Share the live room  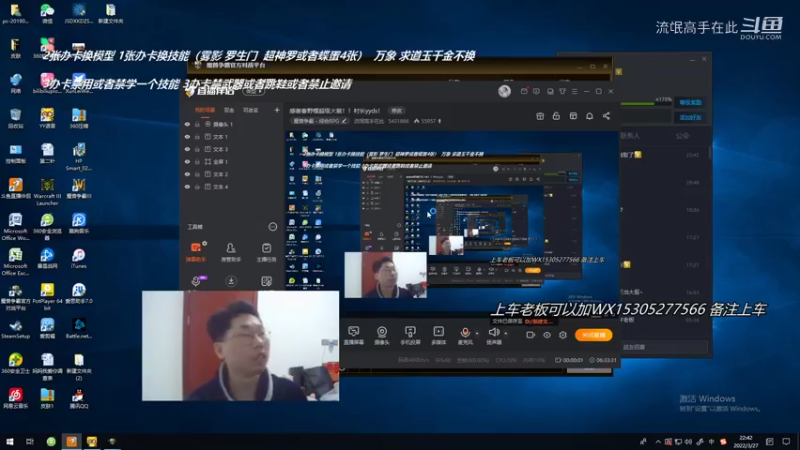point(606,116)
